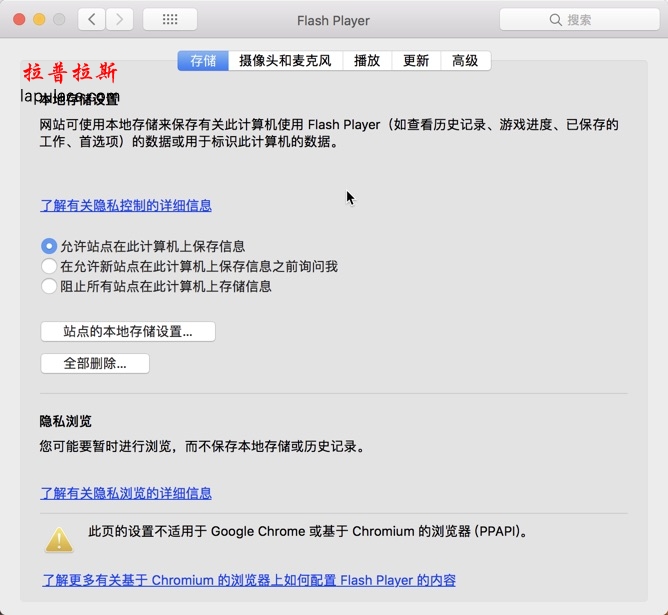This screenshot has height=615, width=668.
Task: Switch to the 存储 tab
Action: click(203, 60)
